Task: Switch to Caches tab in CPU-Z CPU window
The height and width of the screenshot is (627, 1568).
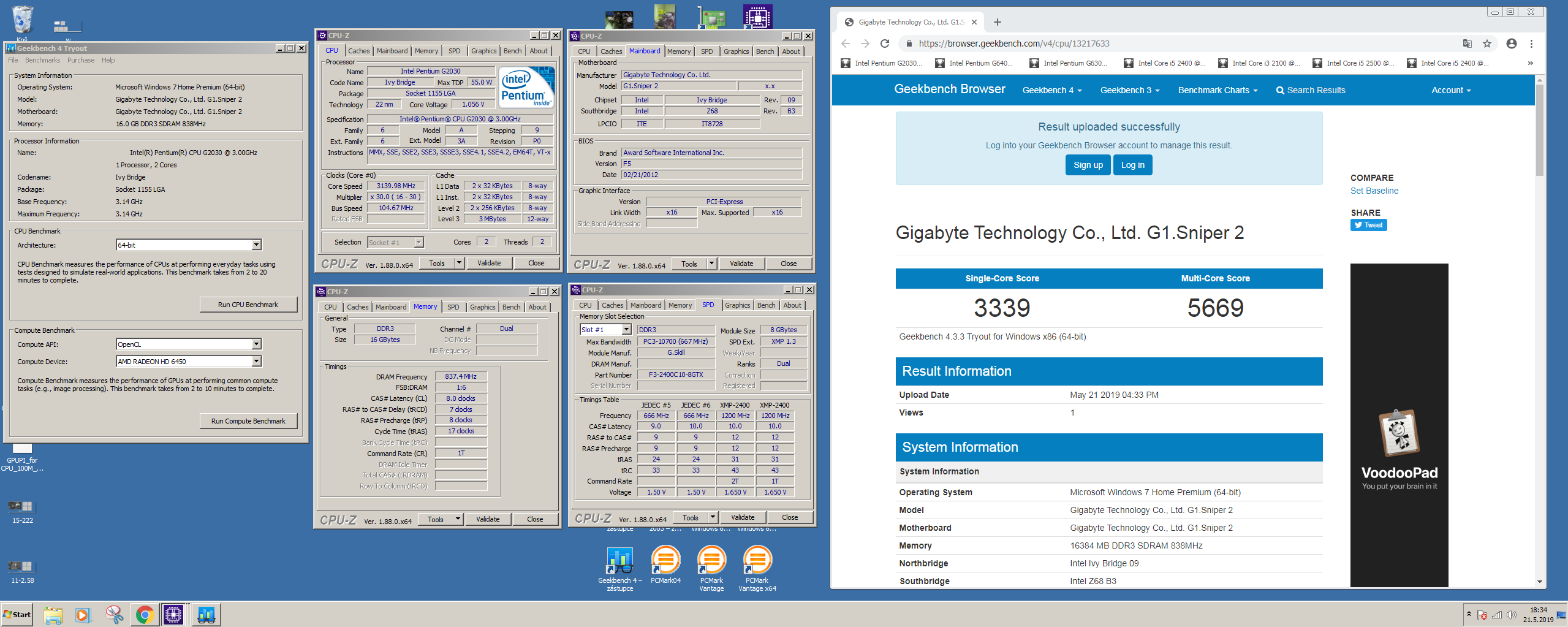Action: tap(359, 51)
